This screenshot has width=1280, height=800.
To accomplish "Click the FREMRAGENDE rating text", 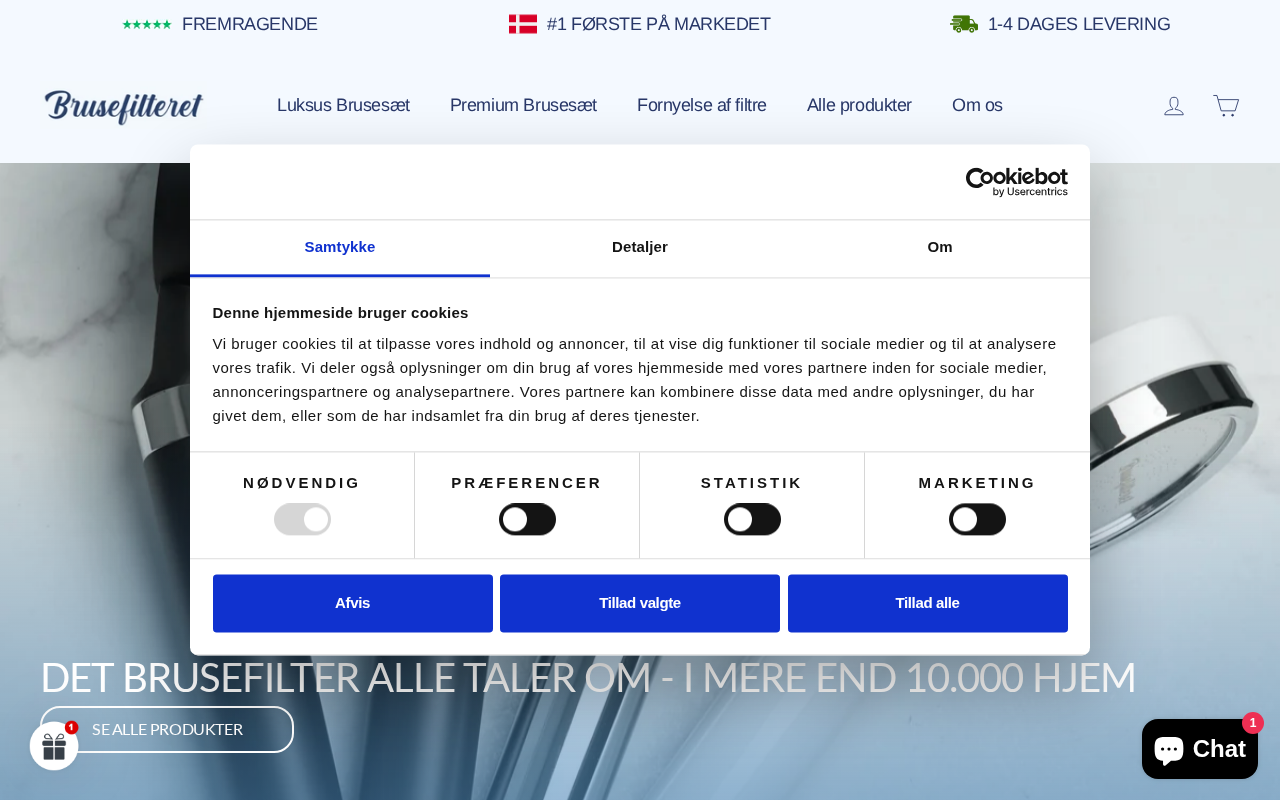I will click(x=250, y=24).
